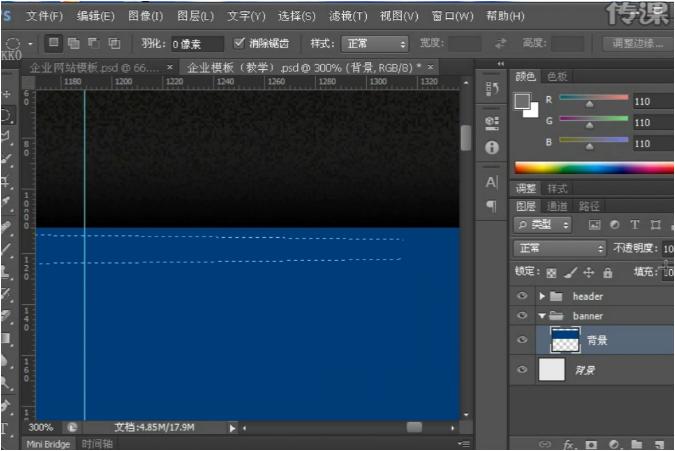Open the tool preset picker arrow
The image size is (675, 451).
point(30,43)
